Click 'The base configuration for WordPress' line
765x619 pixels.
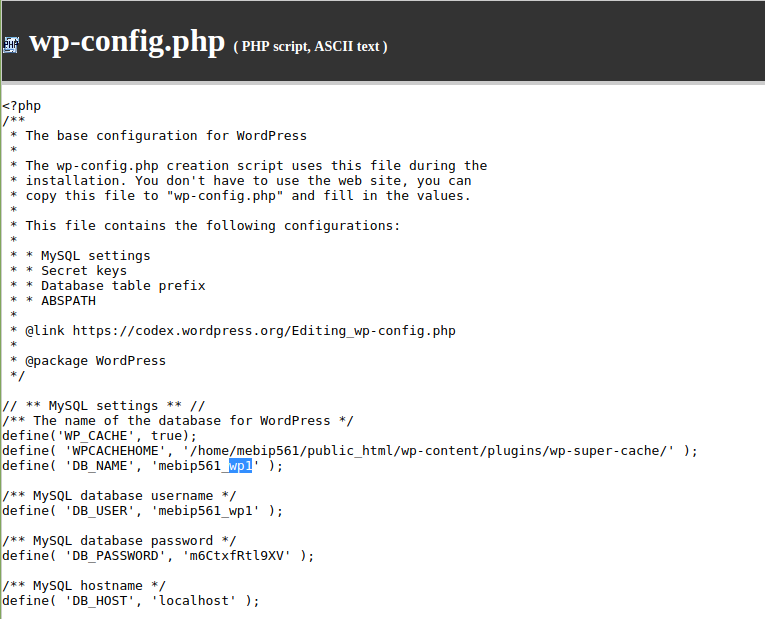coord(166,136)
